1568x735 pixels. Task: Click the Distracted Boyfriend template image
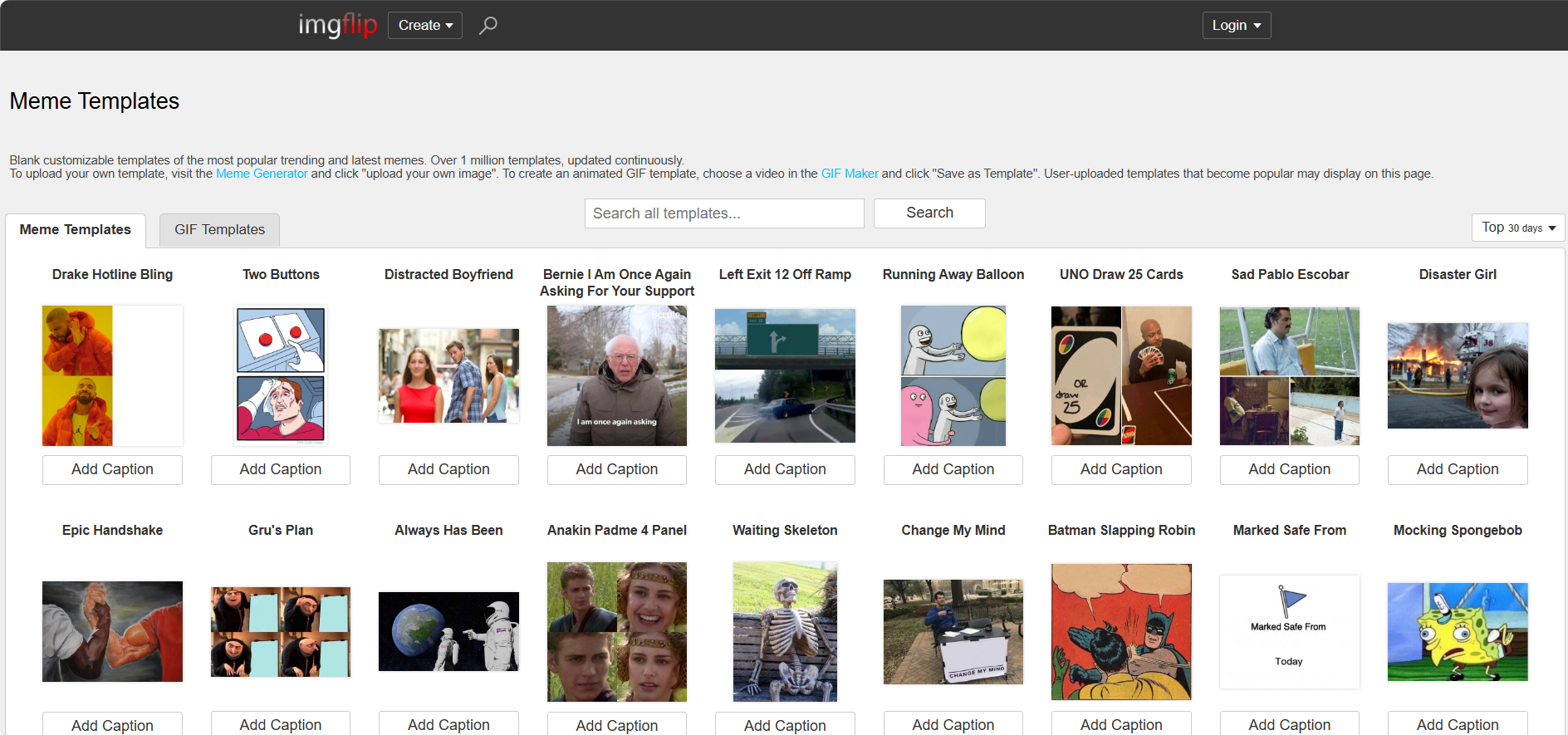pos(448,375)
